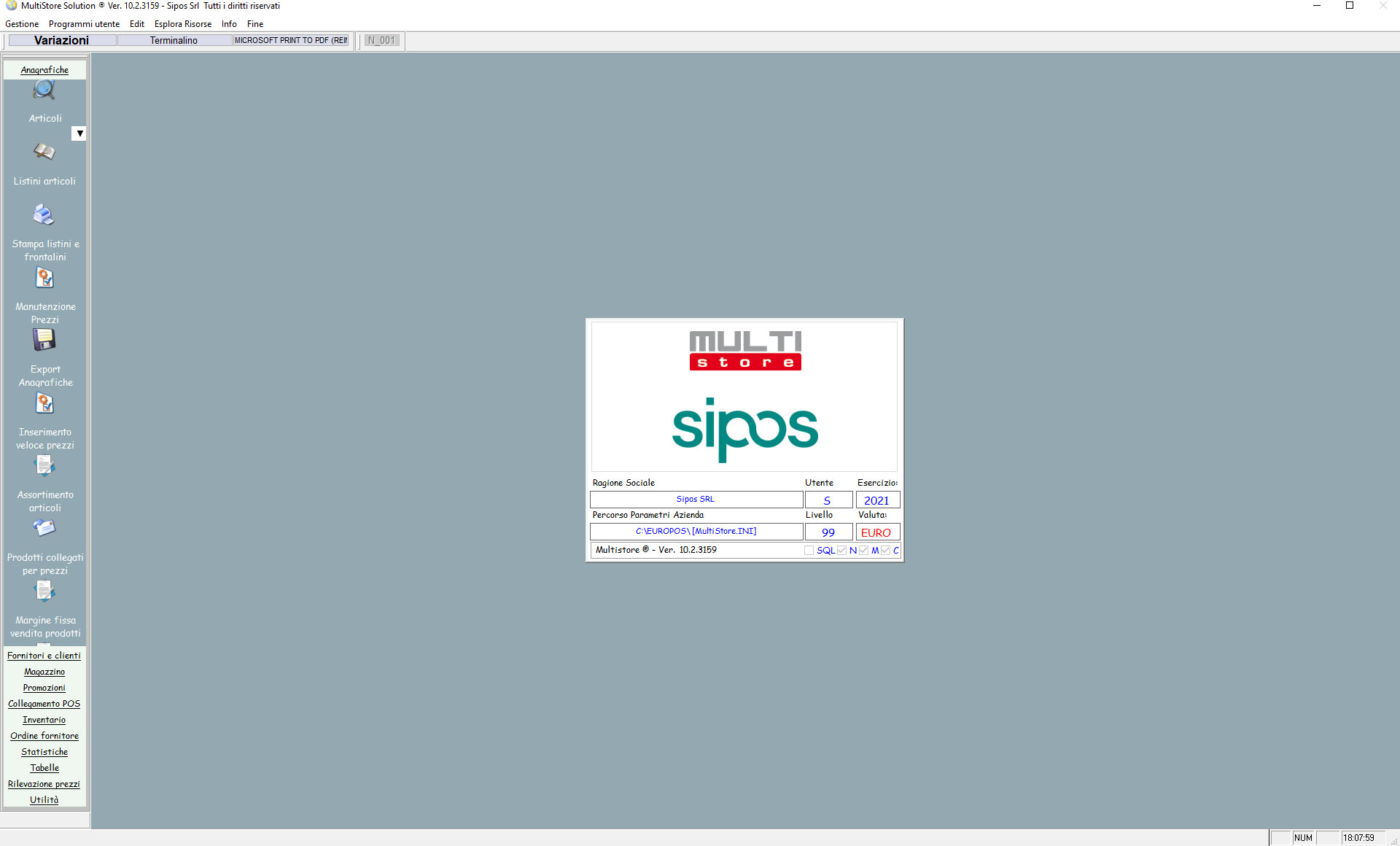Click the Manutenzione Prezzi label
Image resolution: width=1400 pixels, height=846 pixels.
(x=45, y=313)
